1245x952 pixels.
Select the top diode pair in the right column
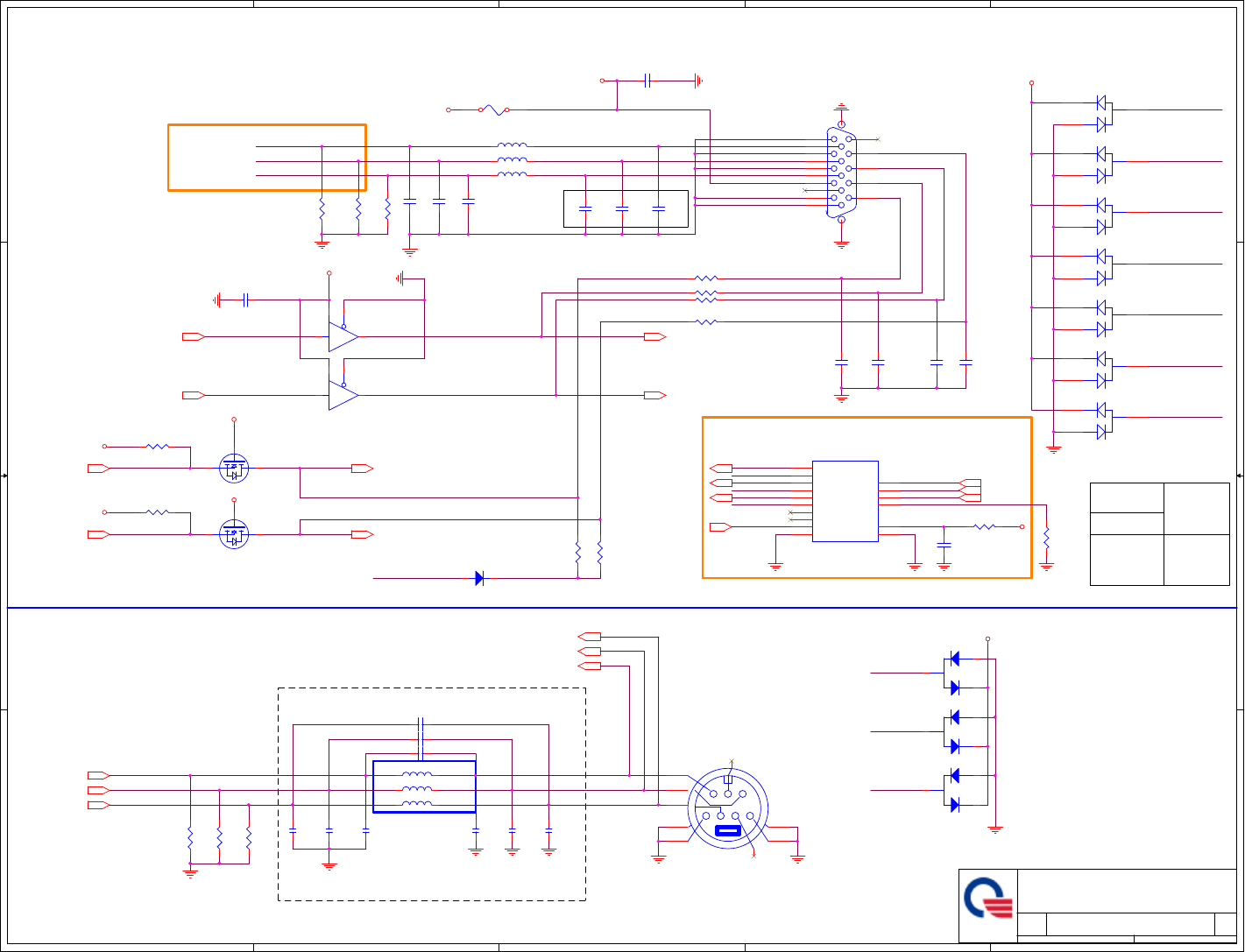[1104, 113]
